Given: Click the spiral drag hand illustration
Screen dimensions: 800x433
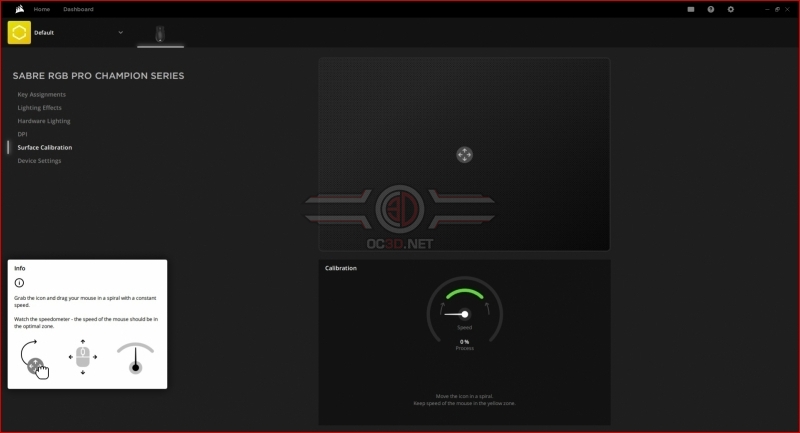Looking at the screenshot, I should (x=34, y=359).
